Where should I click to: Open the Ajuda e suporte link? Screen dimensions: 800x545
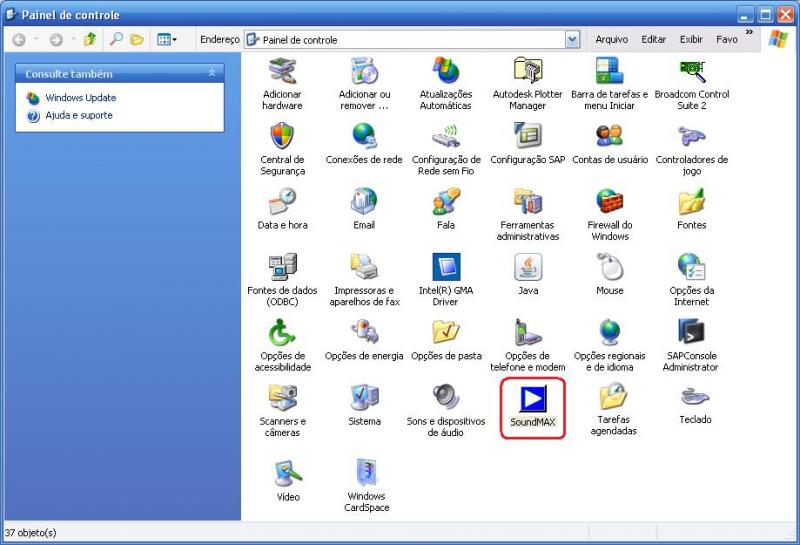(79, 115)
